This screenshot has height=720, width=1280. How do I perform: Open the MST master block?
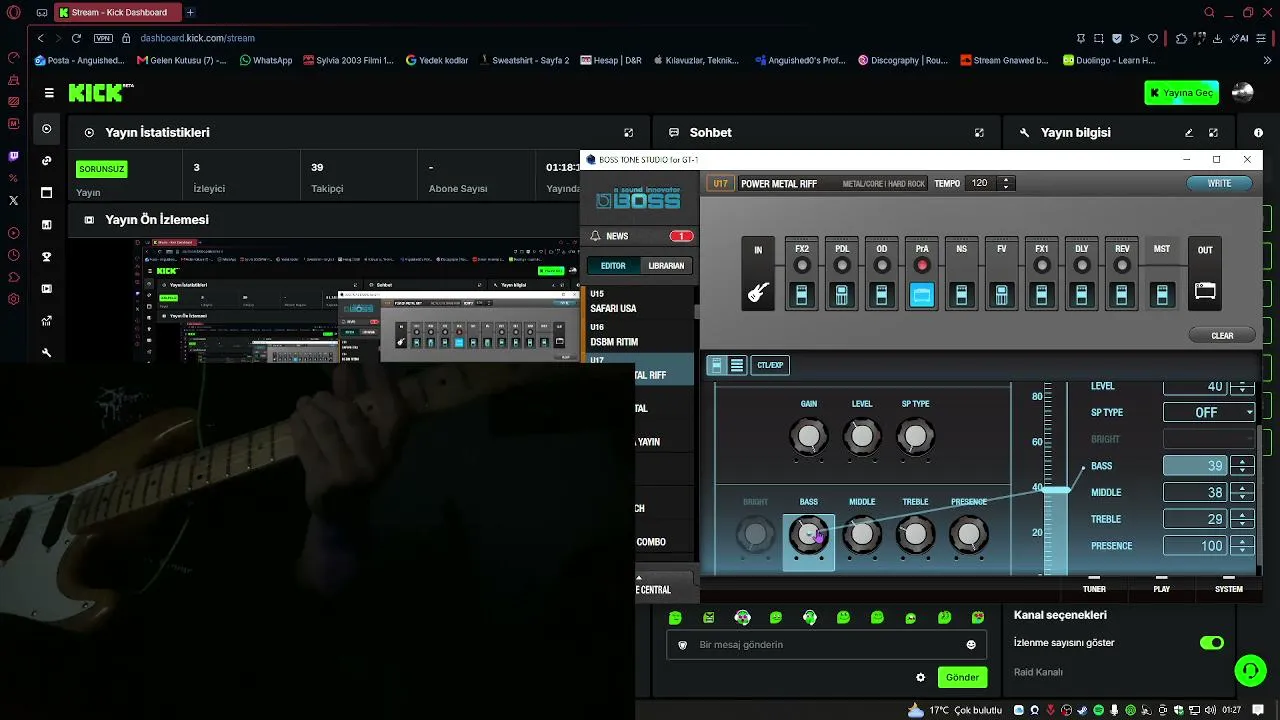[1162, 274]
